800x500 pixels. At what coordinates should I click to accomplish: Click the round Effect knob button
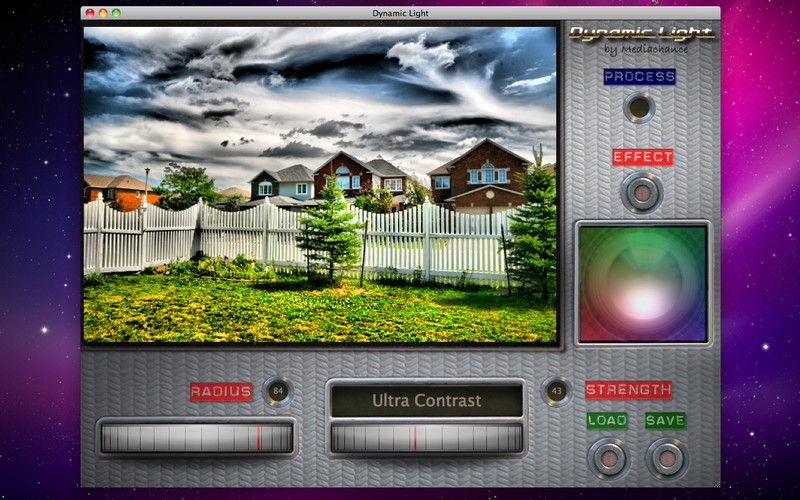click(642, 193)
